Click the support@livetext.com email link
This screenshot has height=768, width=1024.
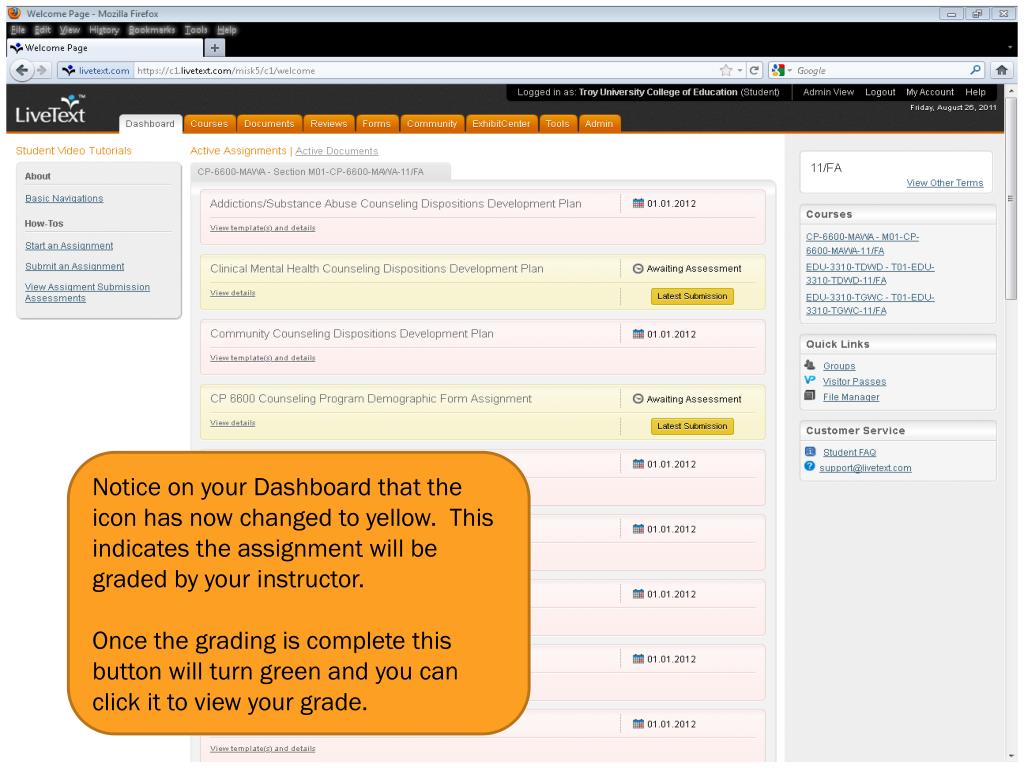(865, 468)
